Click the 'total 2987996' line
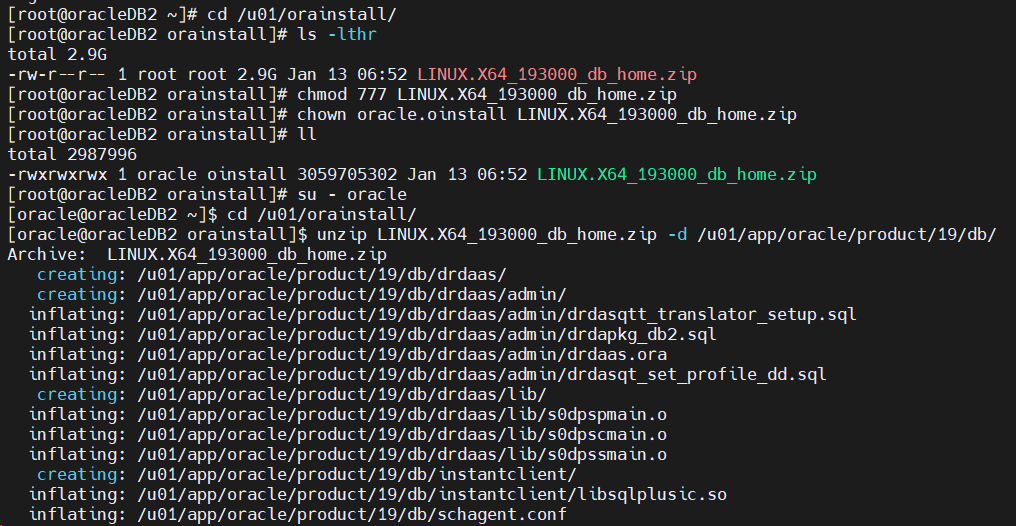Viewport: 1016px width, 526px height. pos(72,154)
